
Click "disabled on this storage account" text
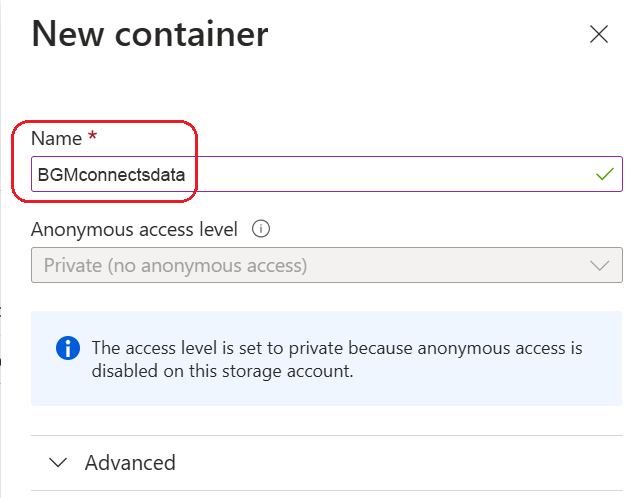click(x=222, y=368)
